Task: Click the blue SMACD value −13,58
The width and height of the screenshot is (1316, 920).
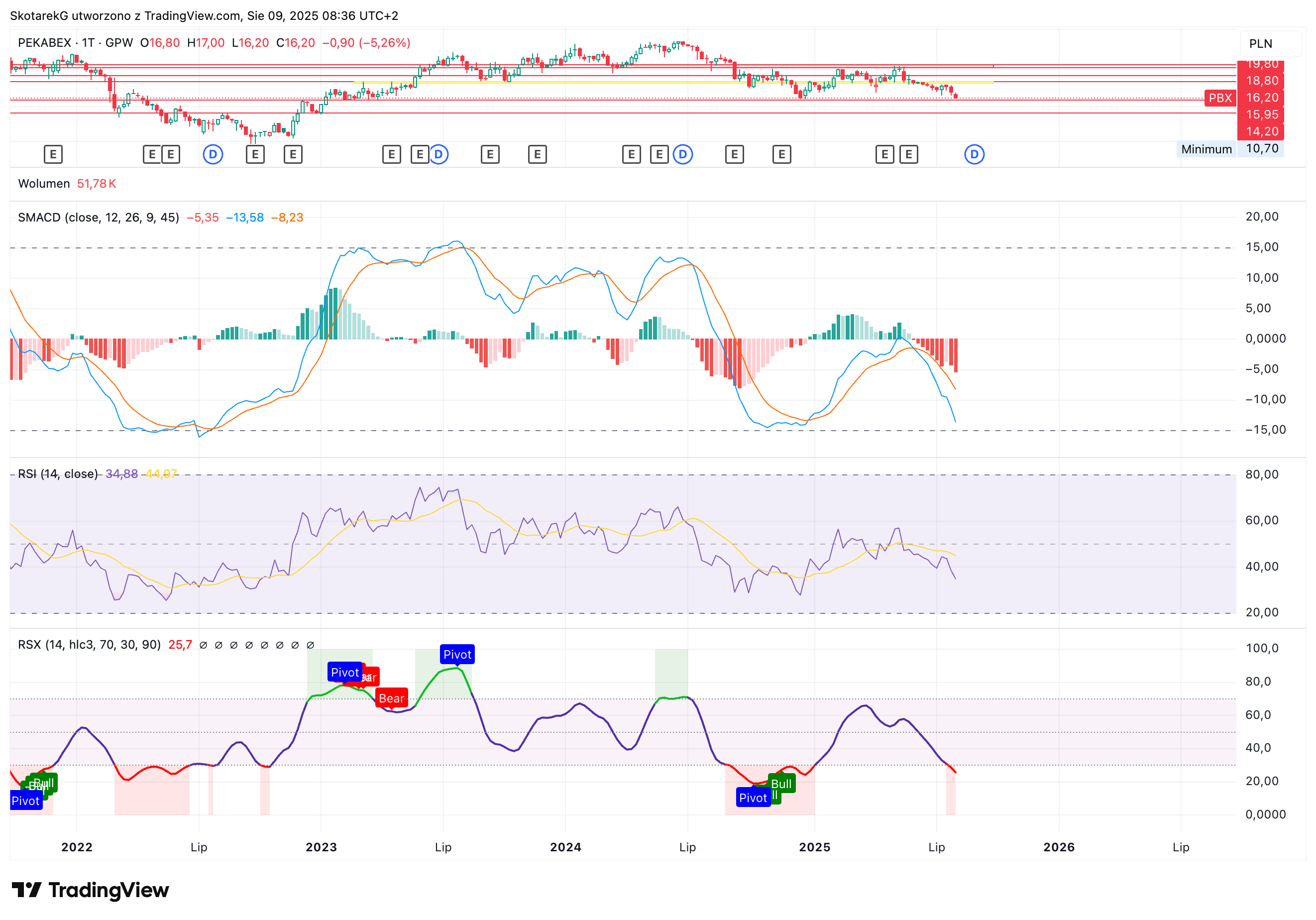Action: (x=245, y=218)
